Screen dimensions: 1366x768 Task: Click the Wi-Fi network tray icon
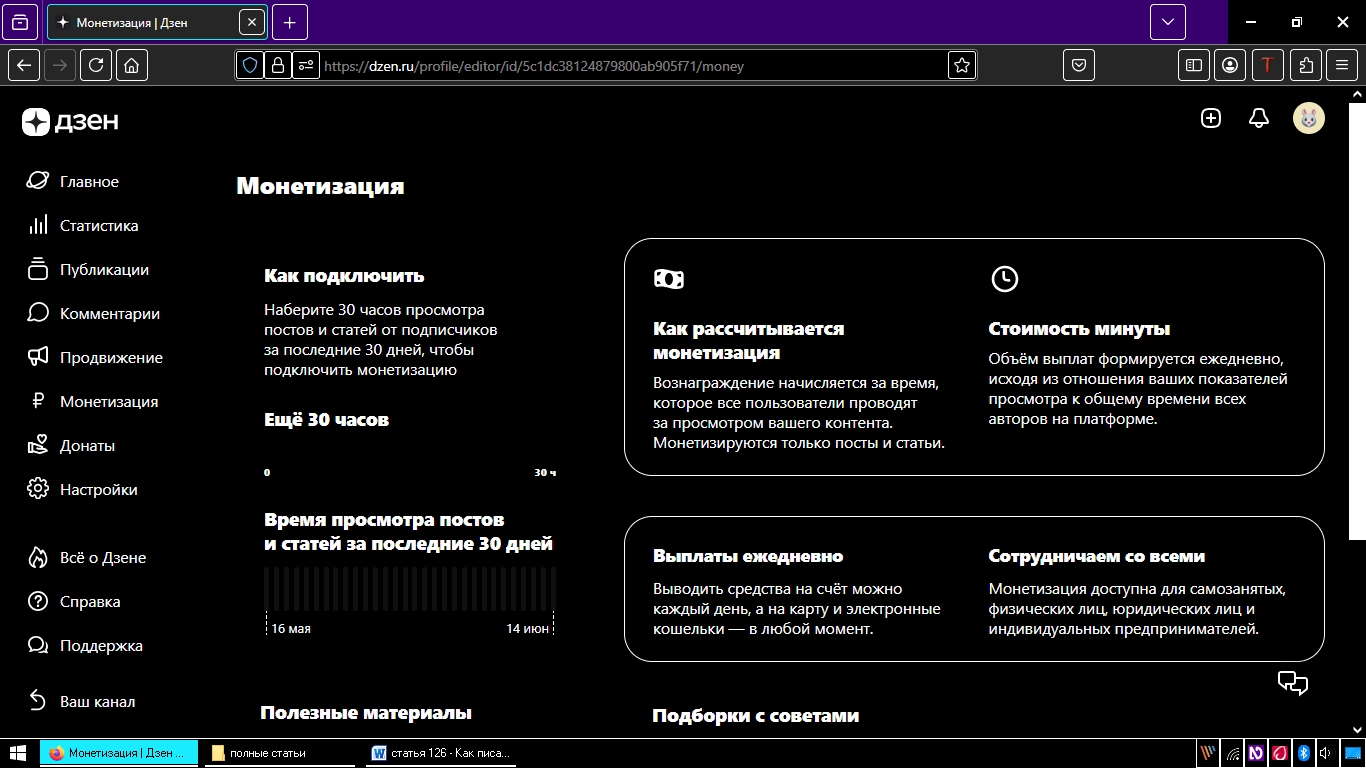pos(1234,753)
